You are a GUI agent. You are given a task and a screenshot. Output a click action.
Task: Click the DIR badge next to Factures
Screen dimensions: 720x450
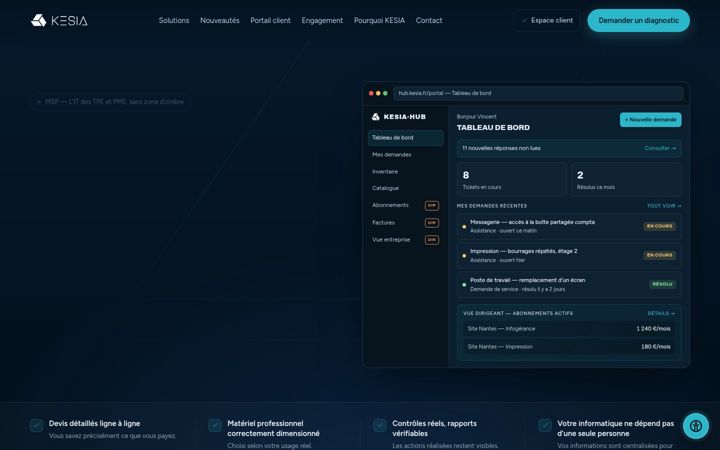pyautogui.click(x=432, y=223)
